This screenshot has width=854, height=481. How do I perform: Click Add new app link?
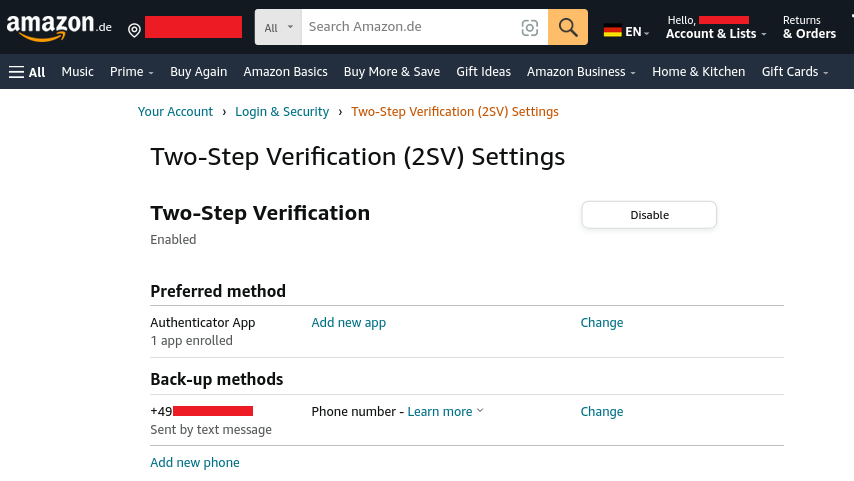click(x=348, y=323)
